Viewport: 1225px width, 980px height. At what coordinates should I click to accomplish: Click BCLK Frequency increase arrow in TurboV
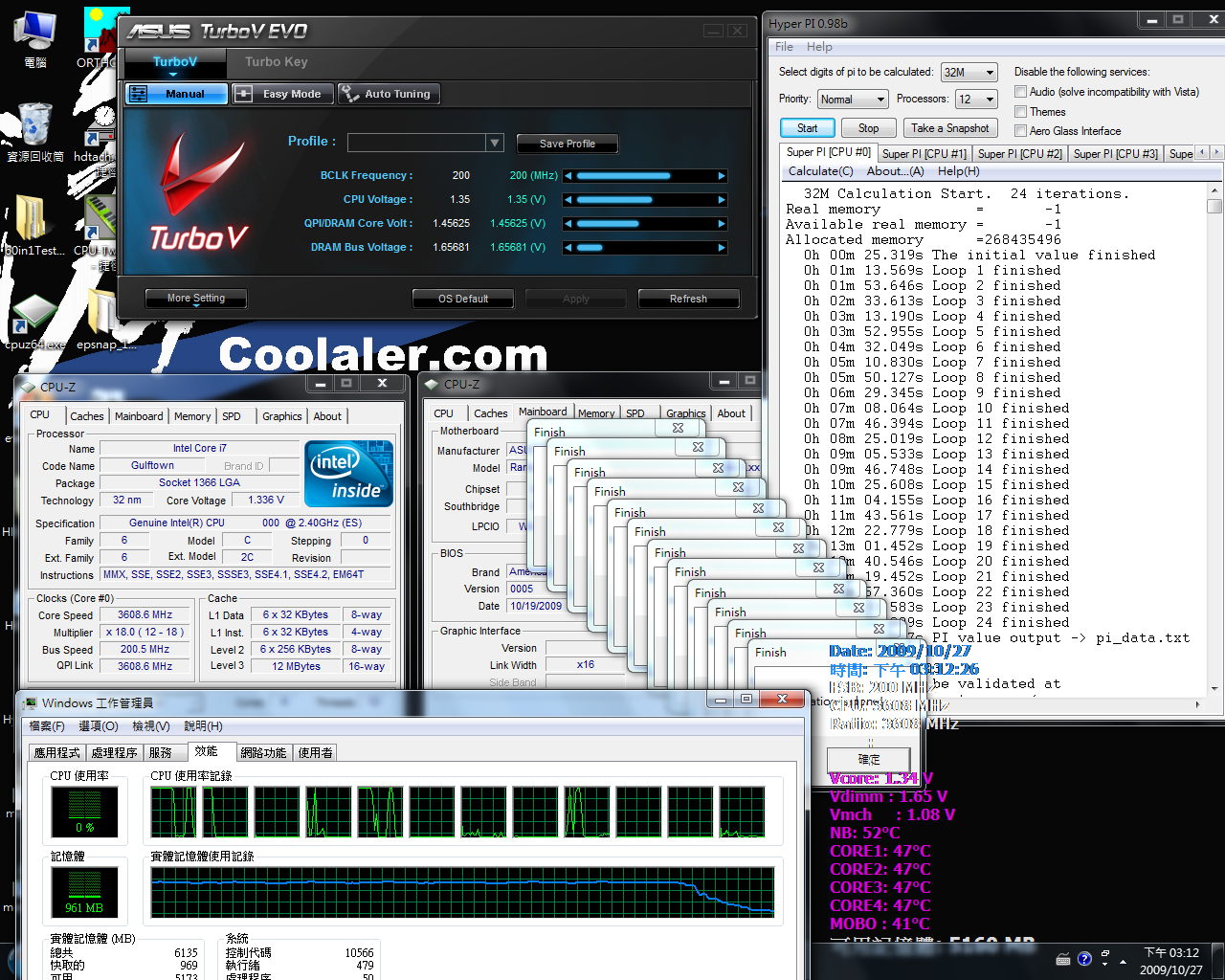722,176
